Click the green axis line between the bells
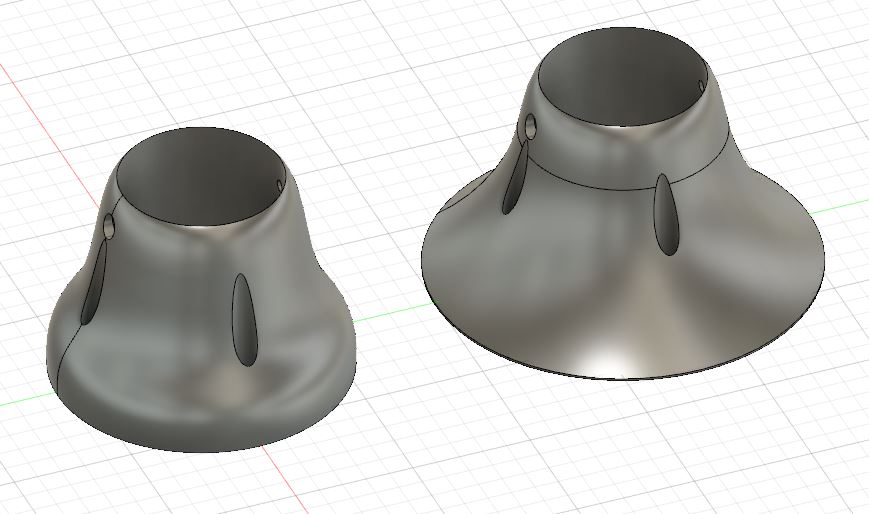 tap(388, 313)
